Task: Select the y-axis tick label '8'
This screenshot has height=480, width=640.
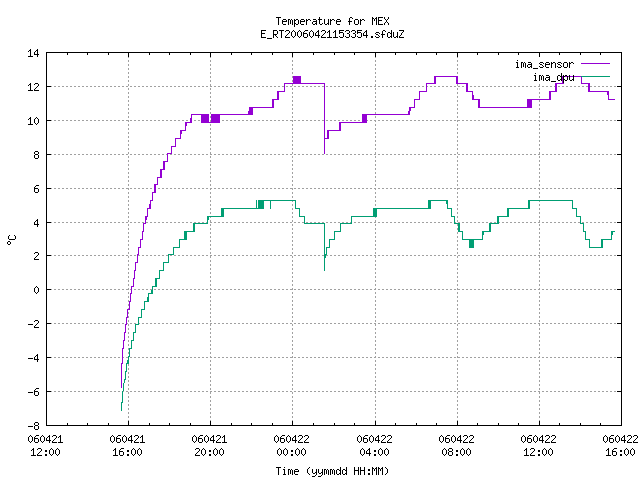Action: (37, 155)
